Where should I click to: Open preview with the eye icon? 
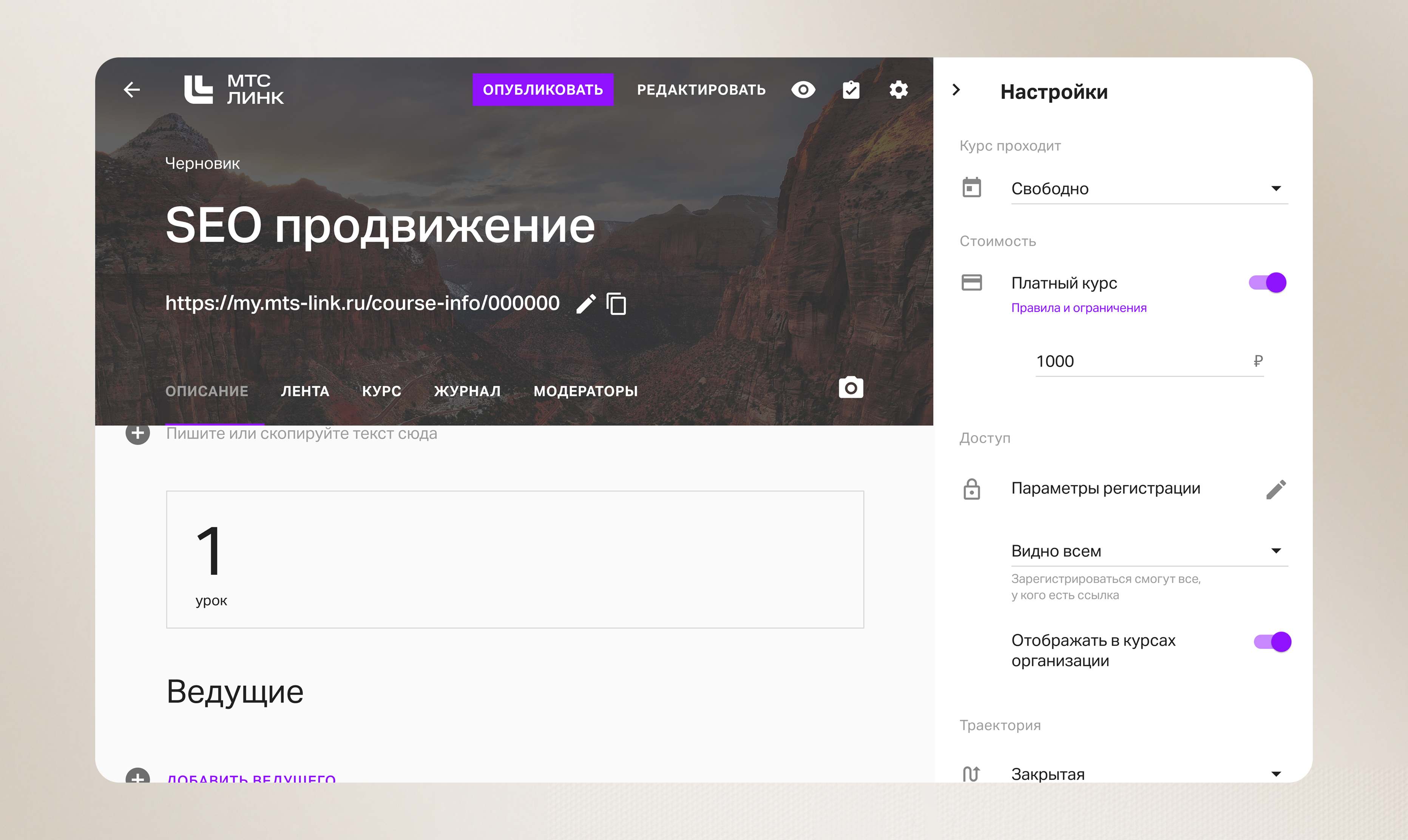[x=803, y=90]
